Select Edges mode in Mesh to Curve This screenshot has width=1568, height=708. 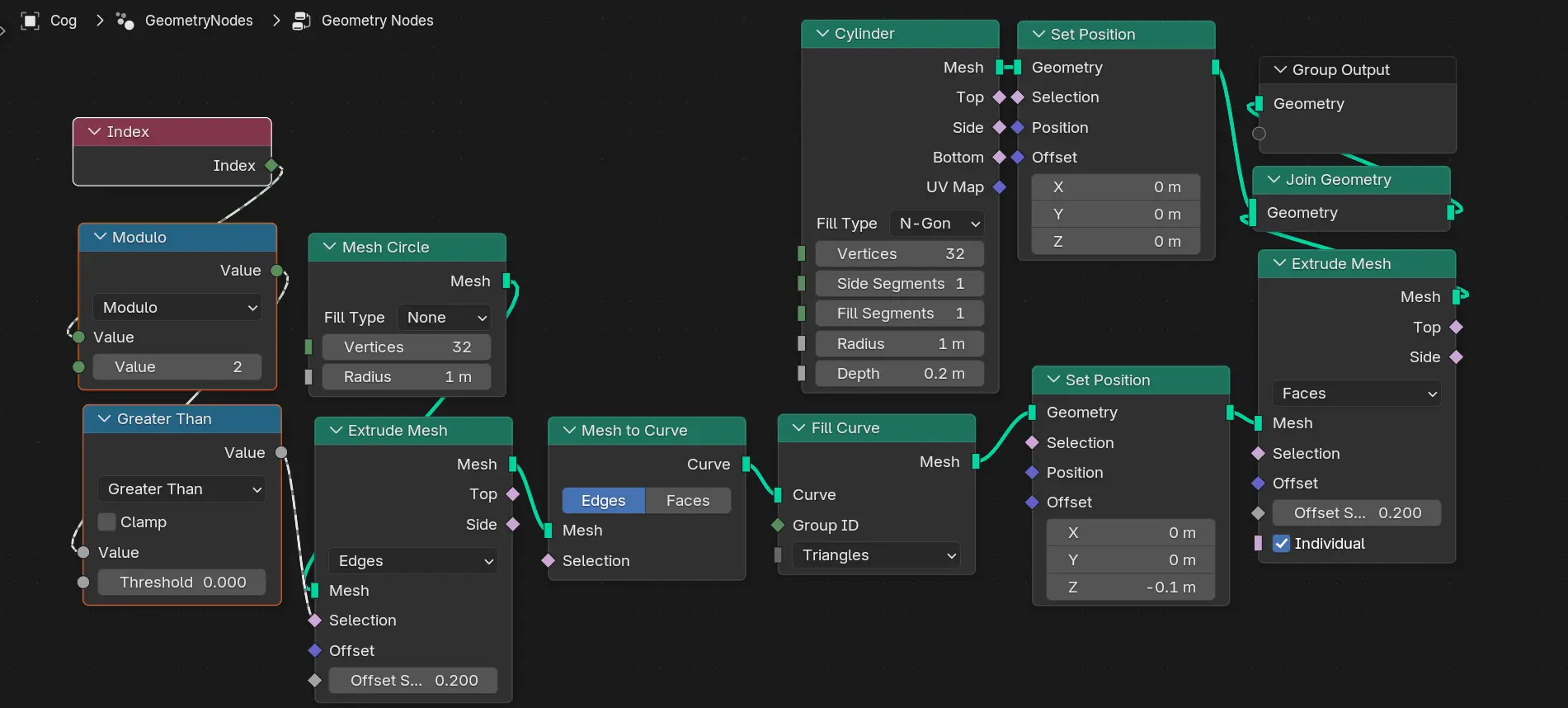point(603,501)
